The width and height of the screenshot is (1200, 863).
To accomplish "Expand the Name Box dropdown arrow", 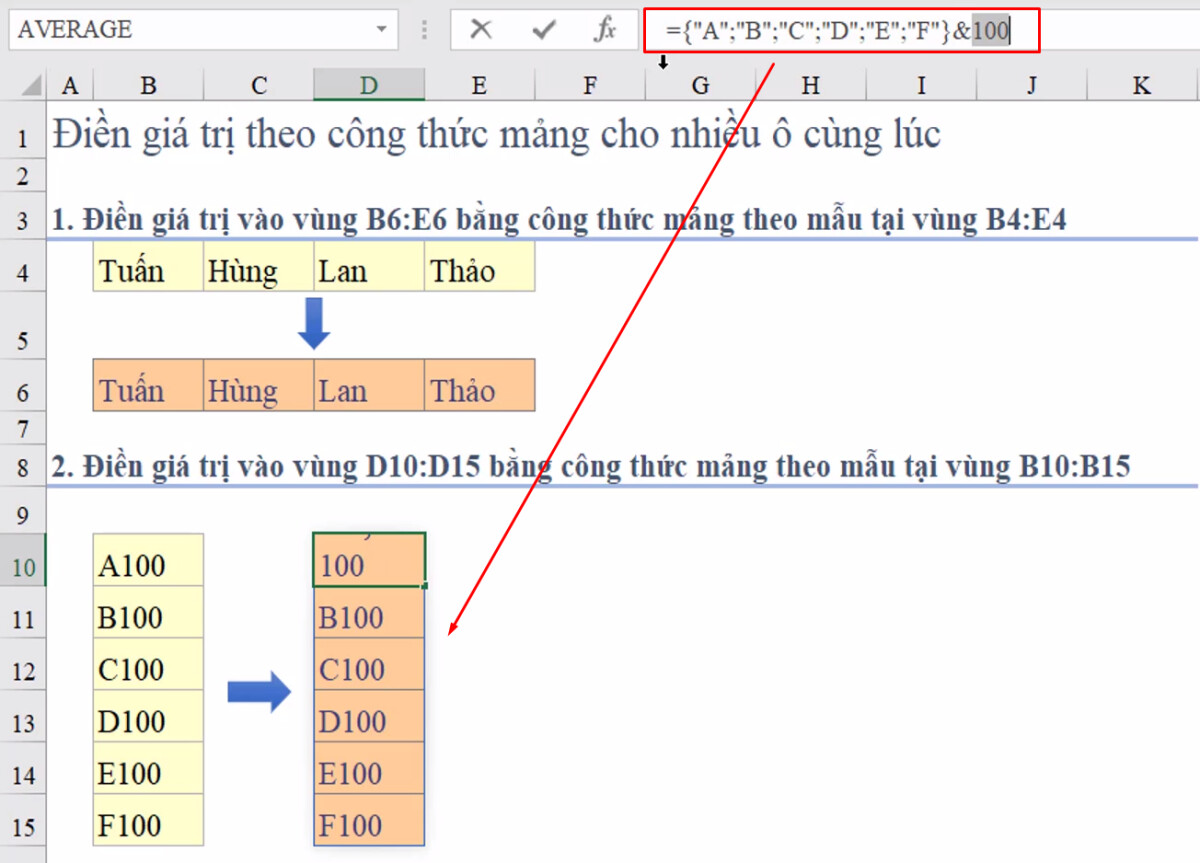I will (381, 30).
